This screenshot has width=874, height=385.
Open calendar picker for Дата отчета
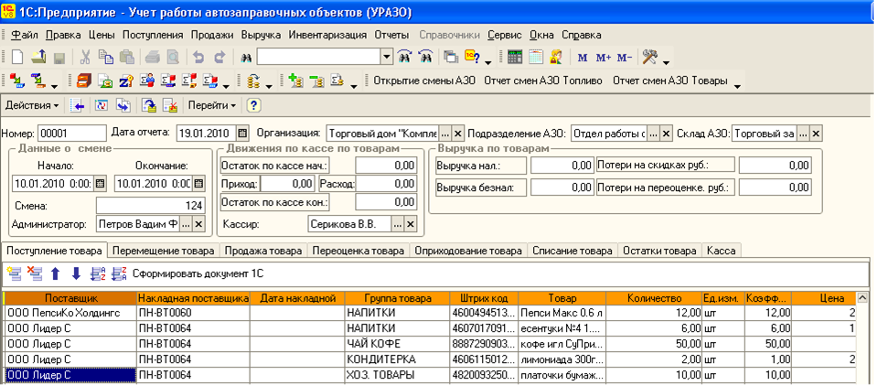[242, 134]
